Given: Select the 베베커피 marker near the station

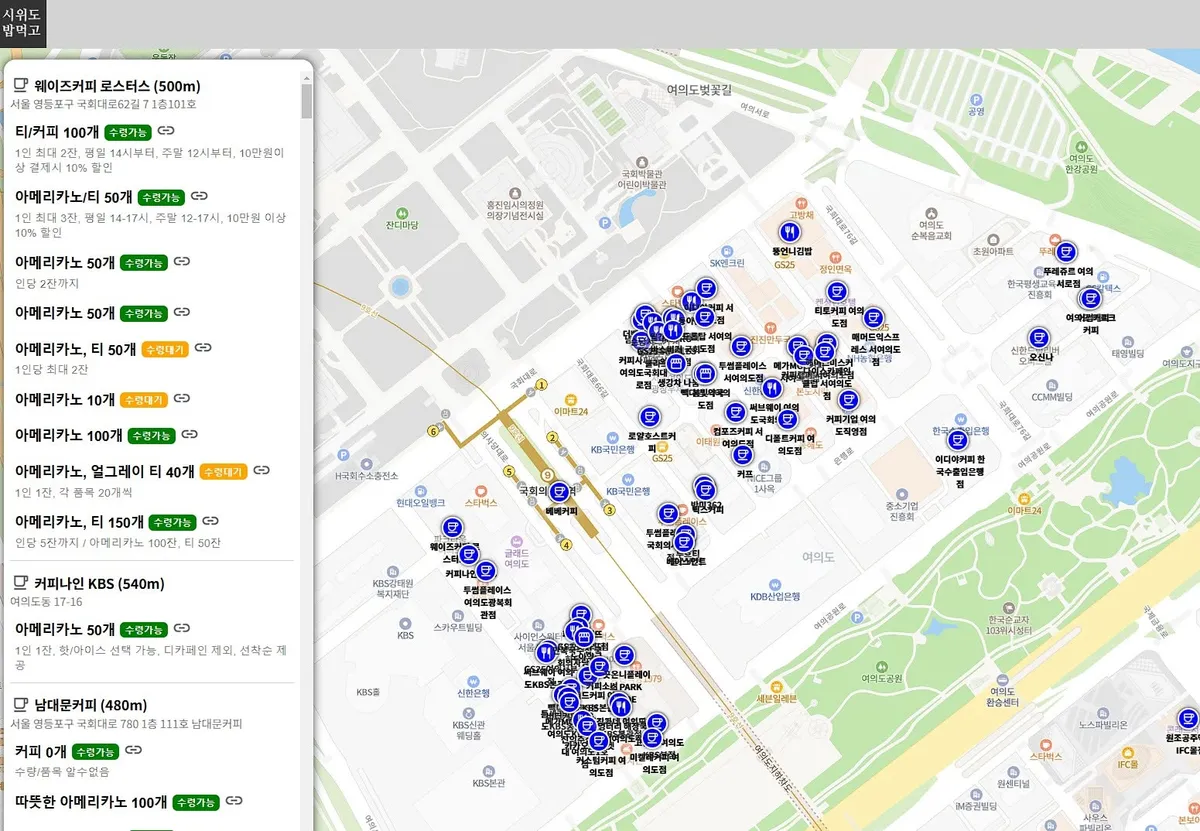Looking at the screenshot, I should pos(560,492).
